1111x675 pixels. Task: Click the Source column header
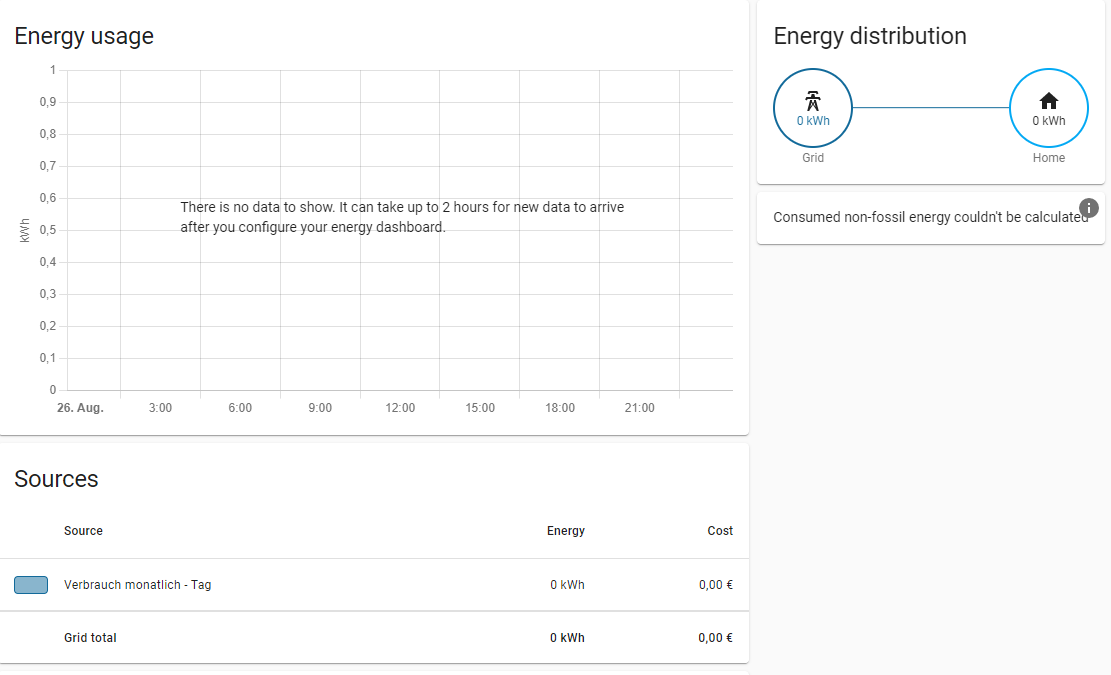(x=83, y=531)
